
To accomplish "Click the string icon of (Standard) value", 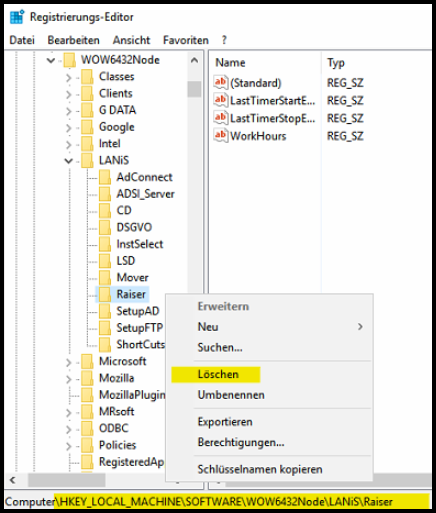I will (221, 82).
